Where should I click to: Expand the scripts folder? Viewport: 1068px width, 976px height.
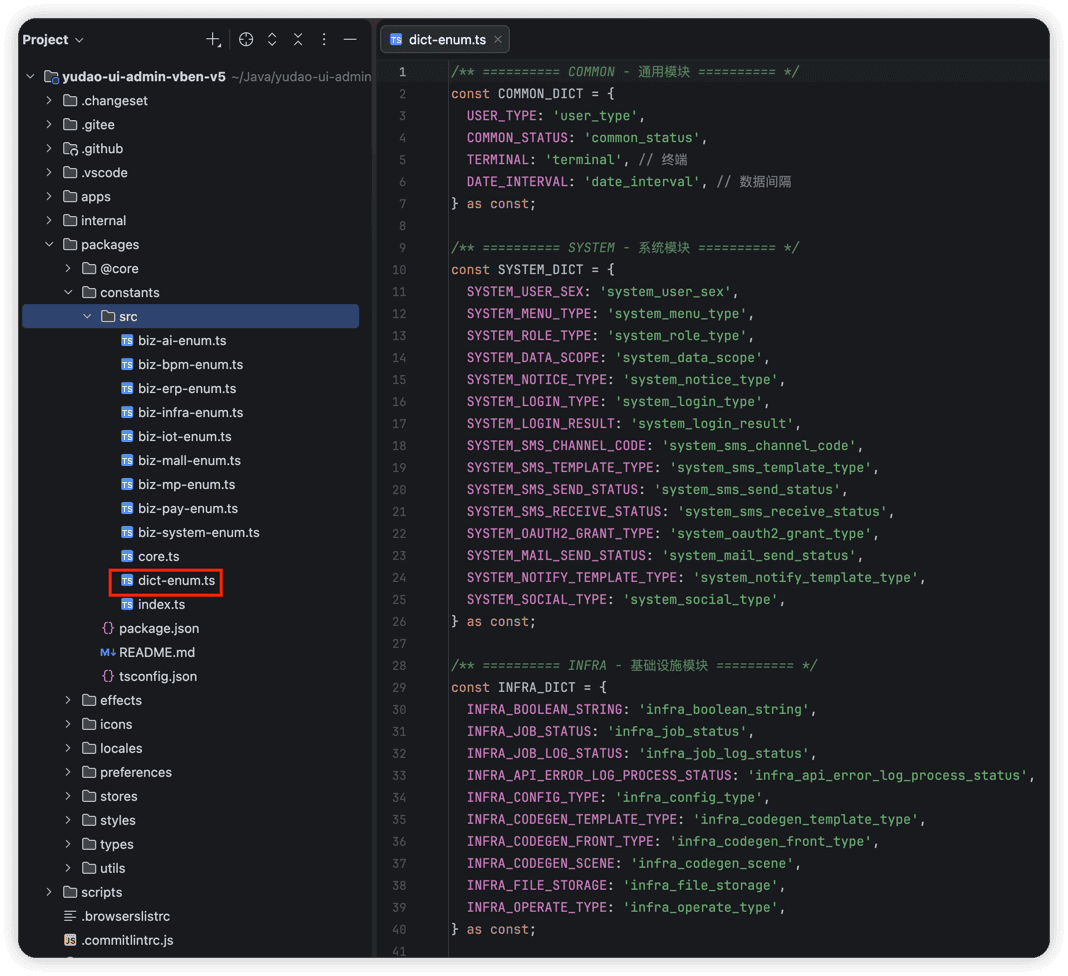pyautogui.click(x=48, y=892)
